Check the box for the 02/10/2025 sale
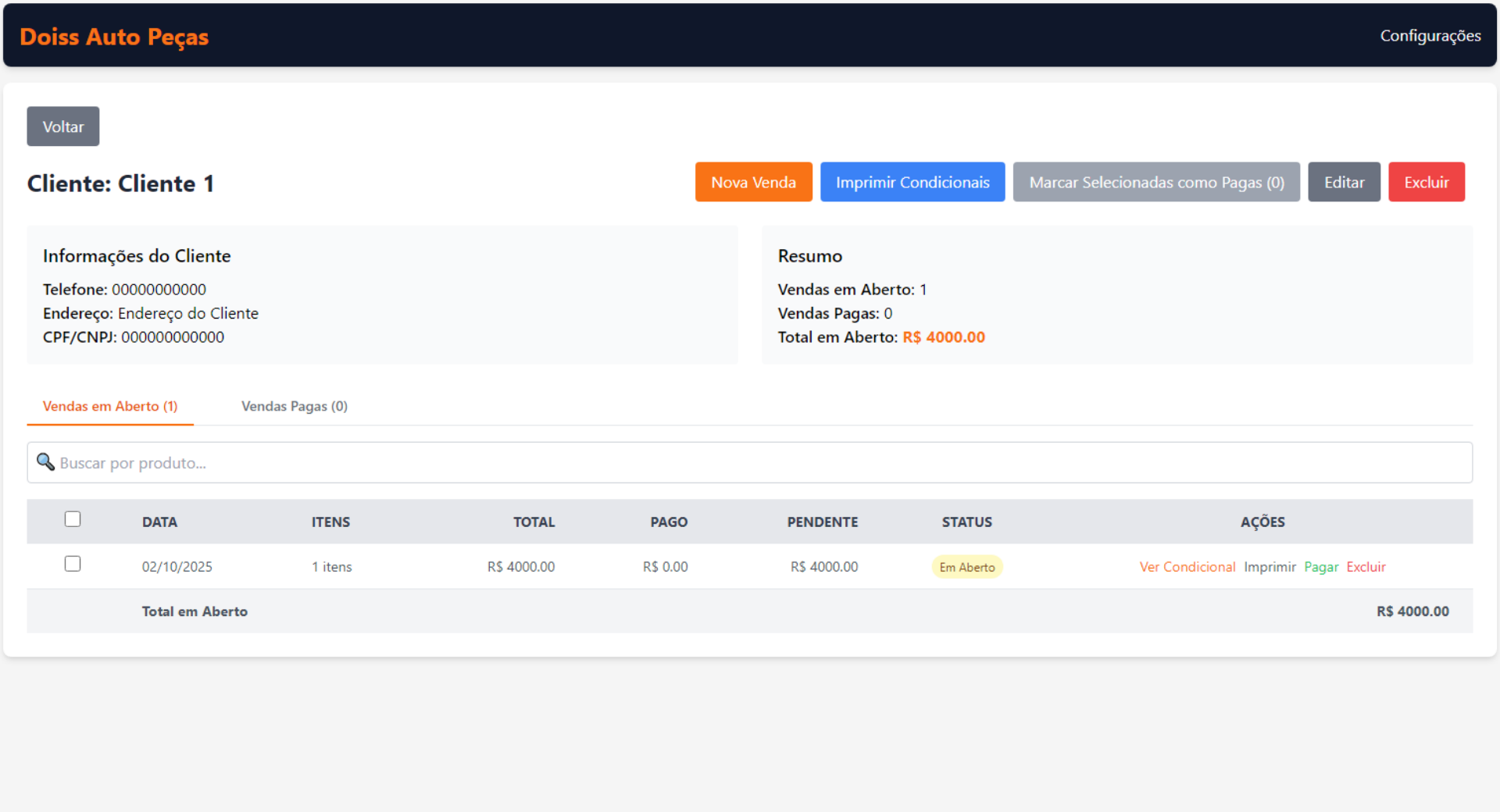This screenshot has height=812, width=1500. [73, 564]
